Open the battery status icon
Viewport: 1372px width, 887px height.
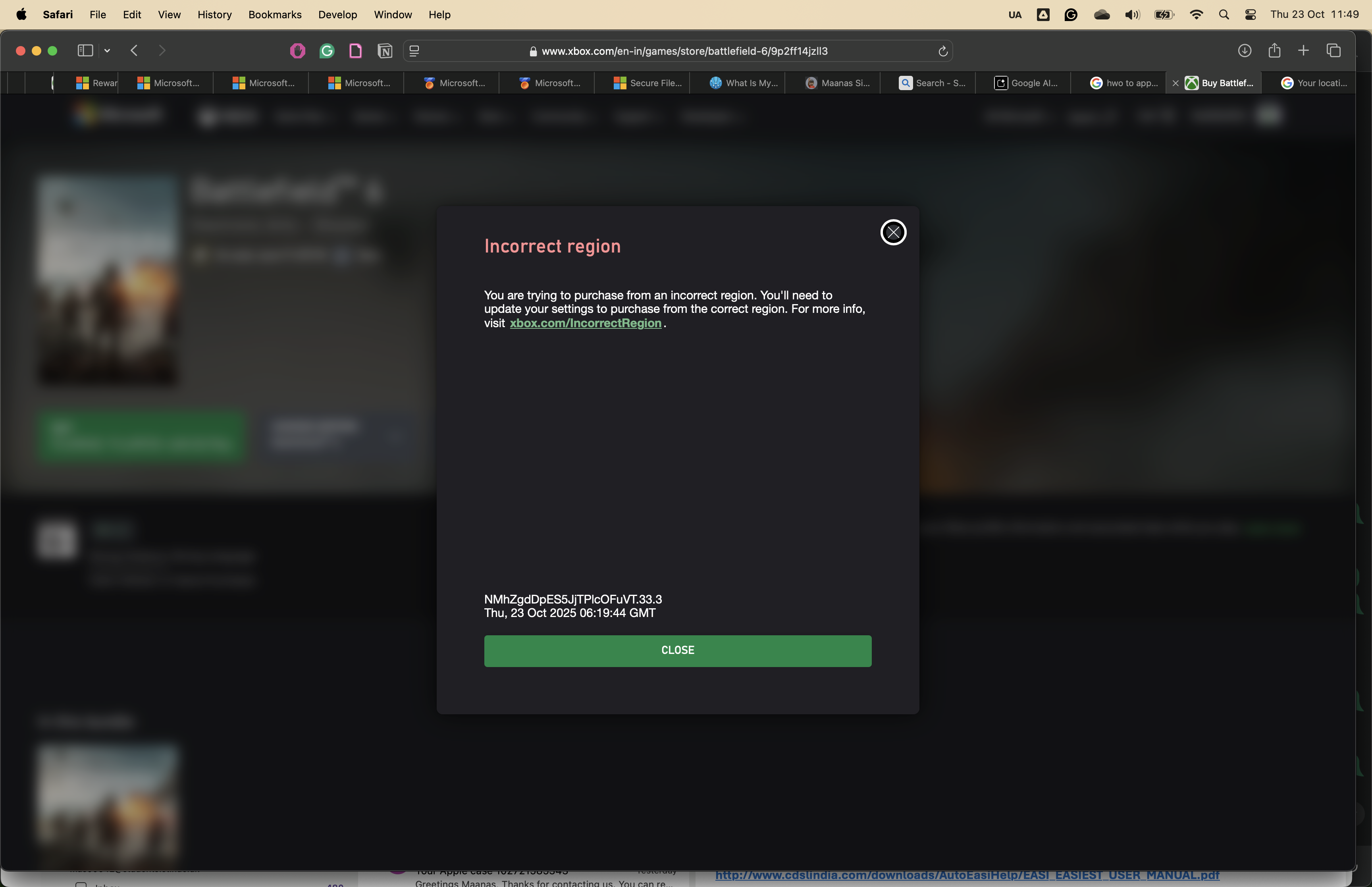1164,15
